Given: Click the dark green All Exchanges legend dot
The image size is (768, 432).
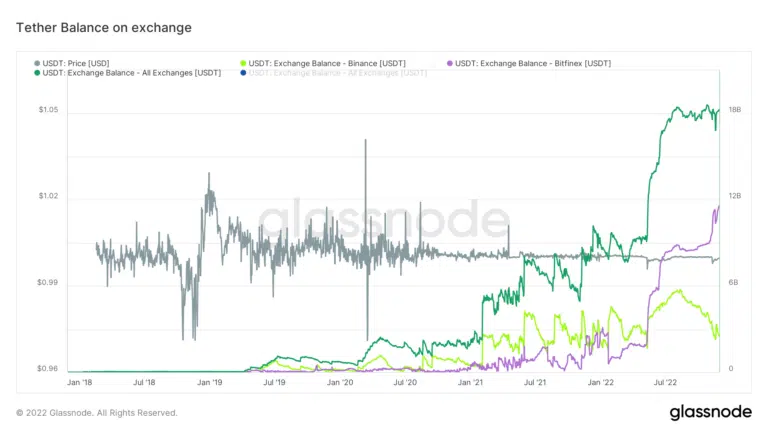Looking at the screenshot, I should (x=38, y=73).
